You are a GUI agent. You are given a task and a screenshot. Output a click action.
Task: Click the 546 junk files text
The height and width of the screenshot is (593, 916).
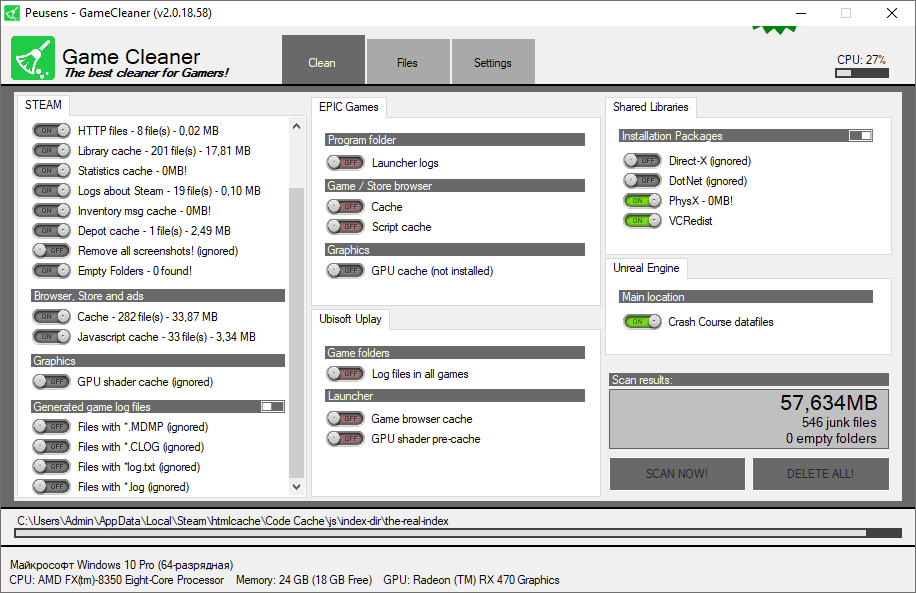point(839,422)
